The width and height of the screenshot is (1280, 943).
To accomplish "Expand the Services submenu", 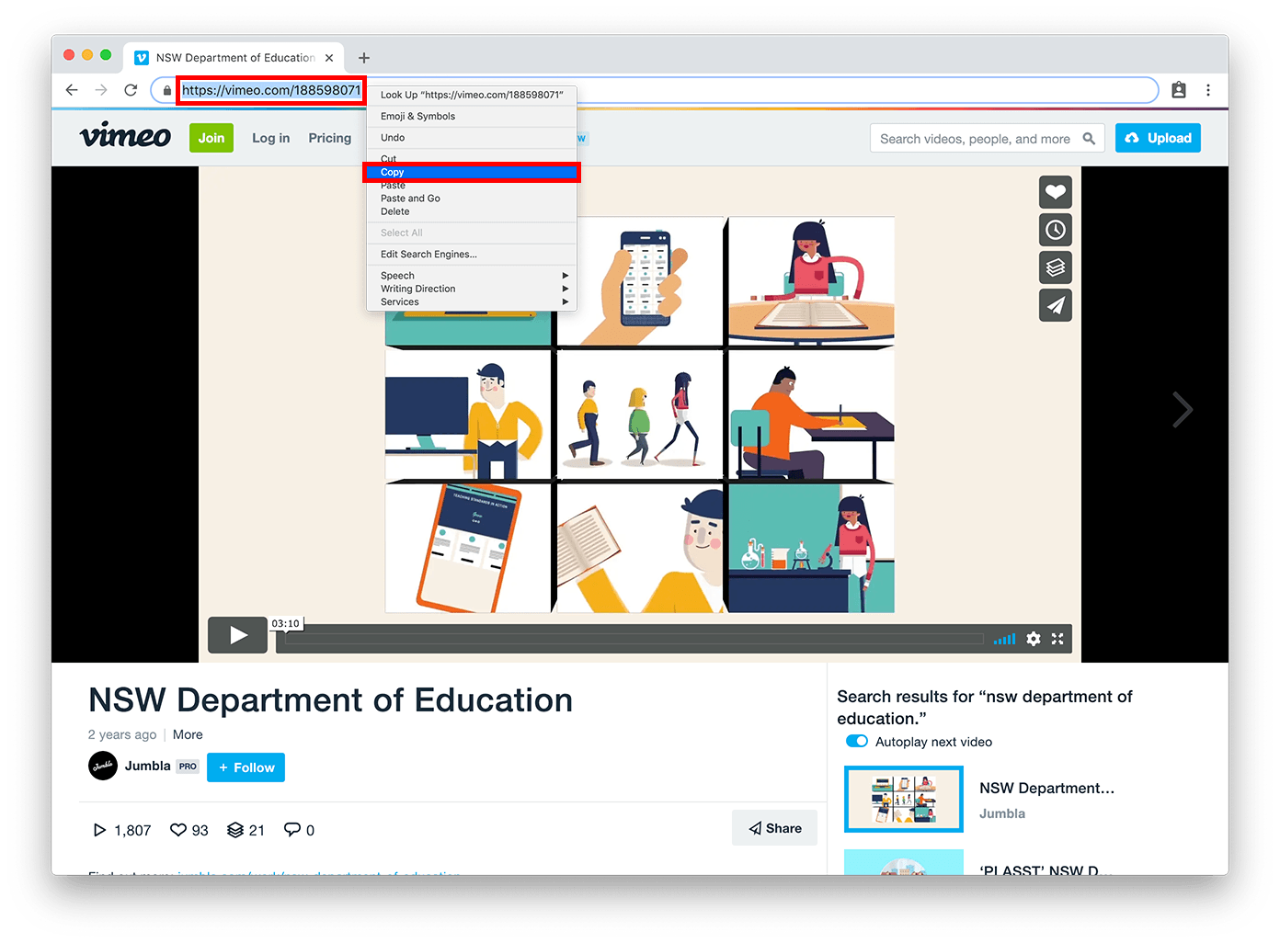I will click(x=472, y=301).
